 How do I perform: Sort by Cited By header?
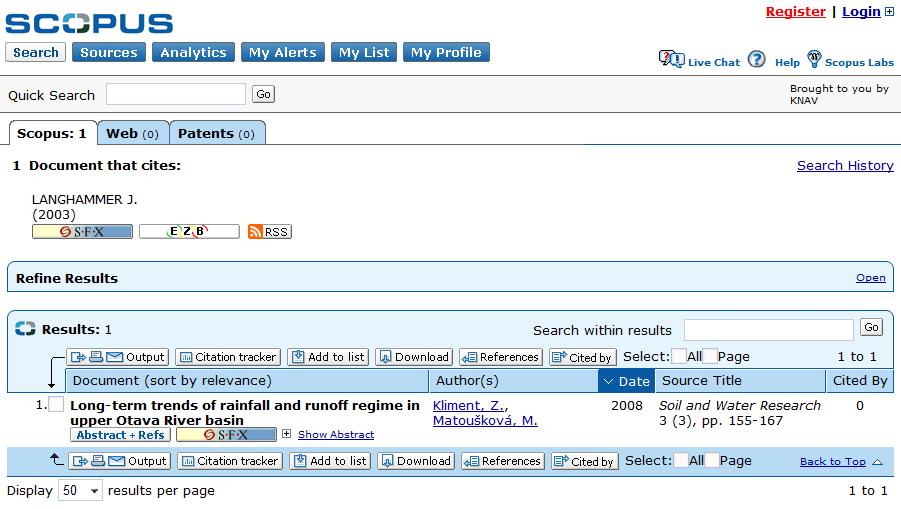[x=860, y=381]
